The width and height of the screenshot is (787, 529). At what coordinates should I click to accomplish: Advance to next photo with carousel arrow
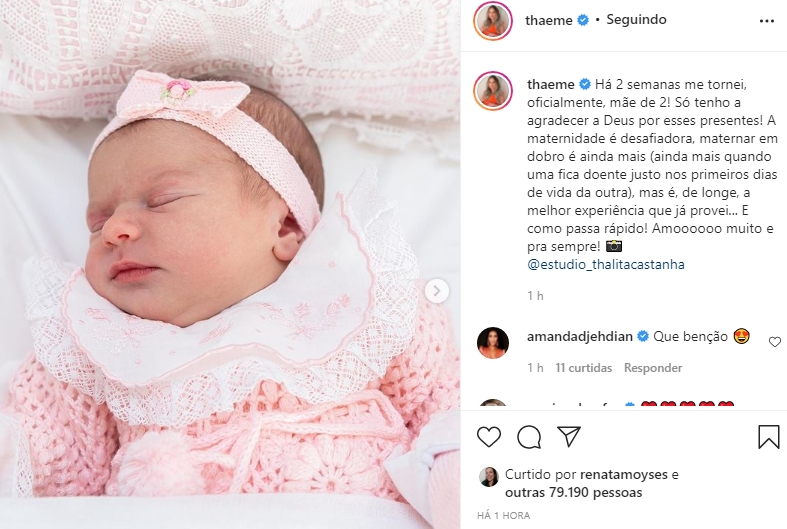(437, 291)
